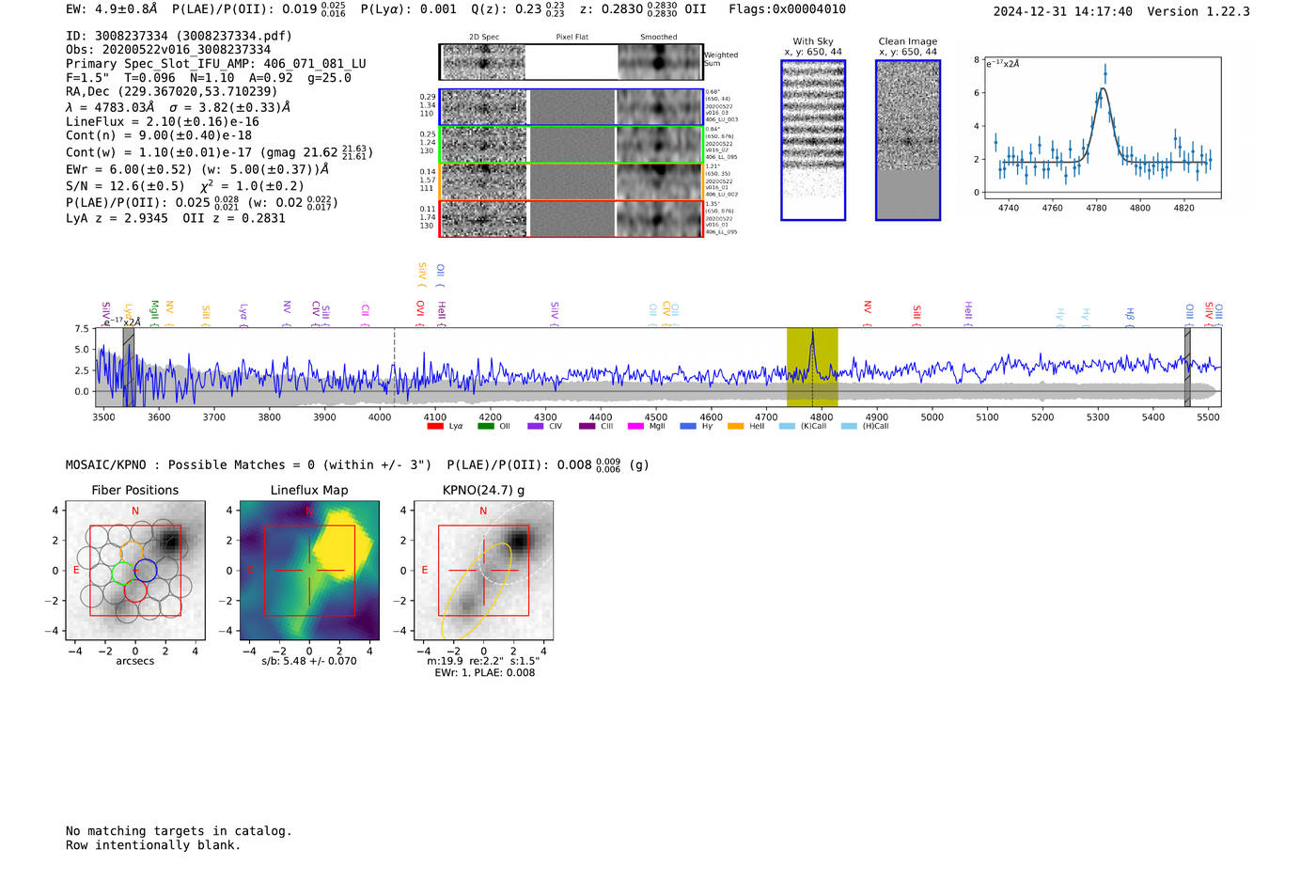Select the red-framed Smoothed cutout
Screen dimensions: 1316x896
click(x=660, y=219)
